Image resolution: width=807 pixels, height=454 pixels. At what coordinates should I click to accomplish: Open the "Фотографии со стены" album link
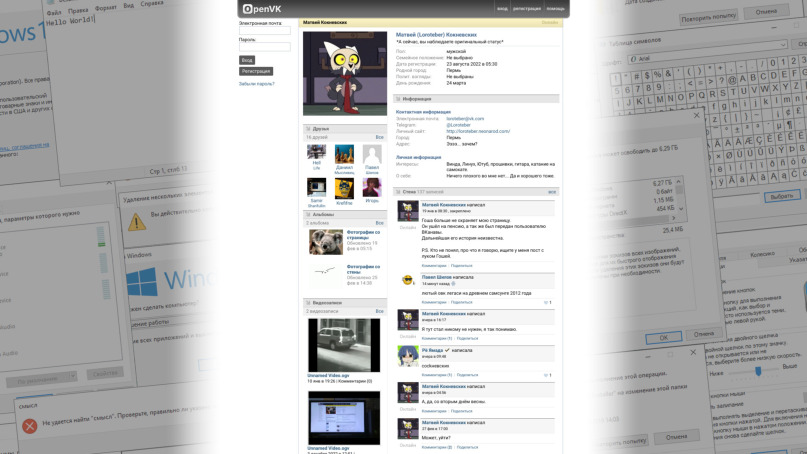[363, 269]
